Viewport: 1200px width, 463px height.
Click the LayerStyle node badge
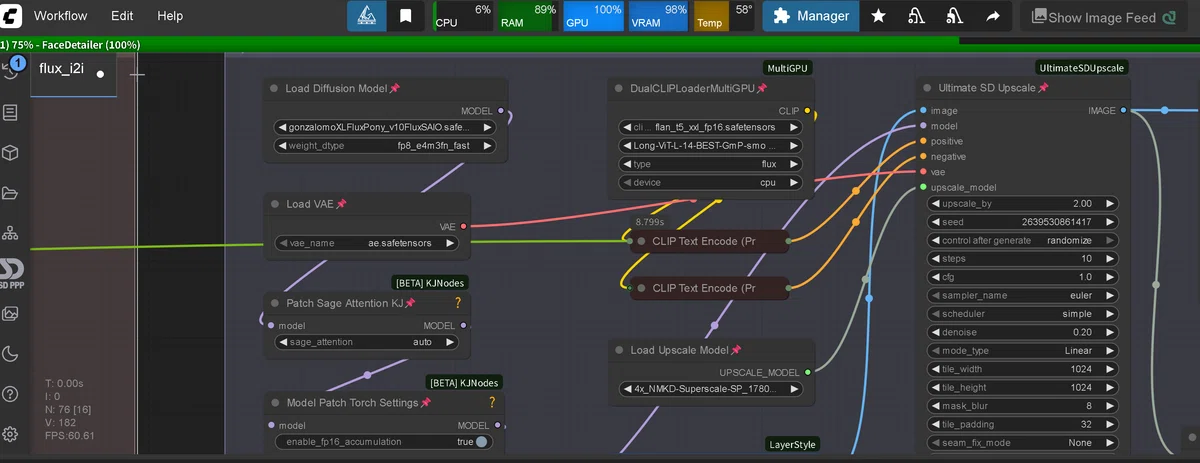792,444
